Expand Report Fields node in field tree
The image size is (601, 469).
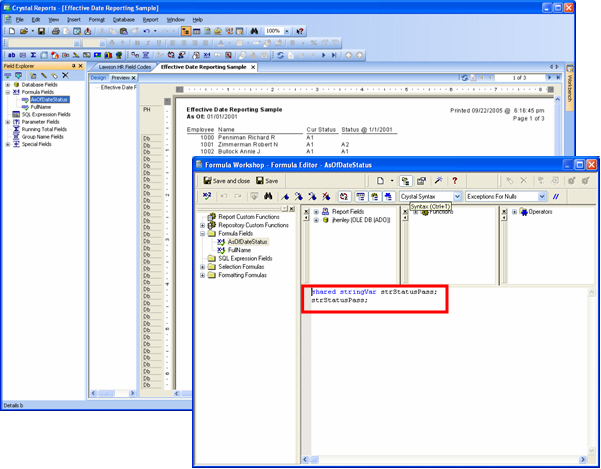point(316,212)
